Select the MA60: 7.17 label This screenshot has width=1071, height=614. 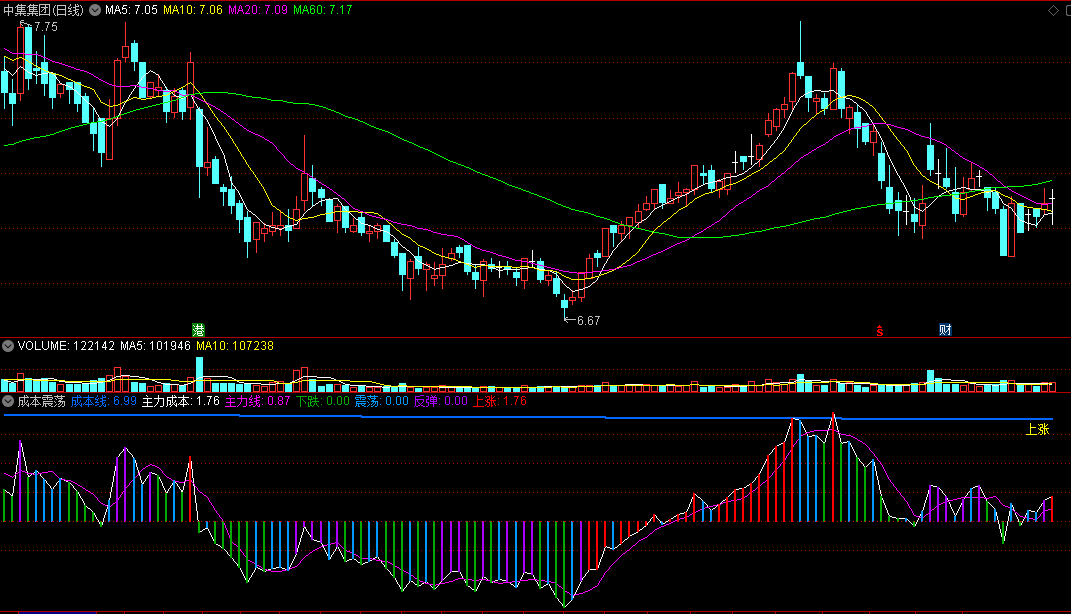[322, 10]
